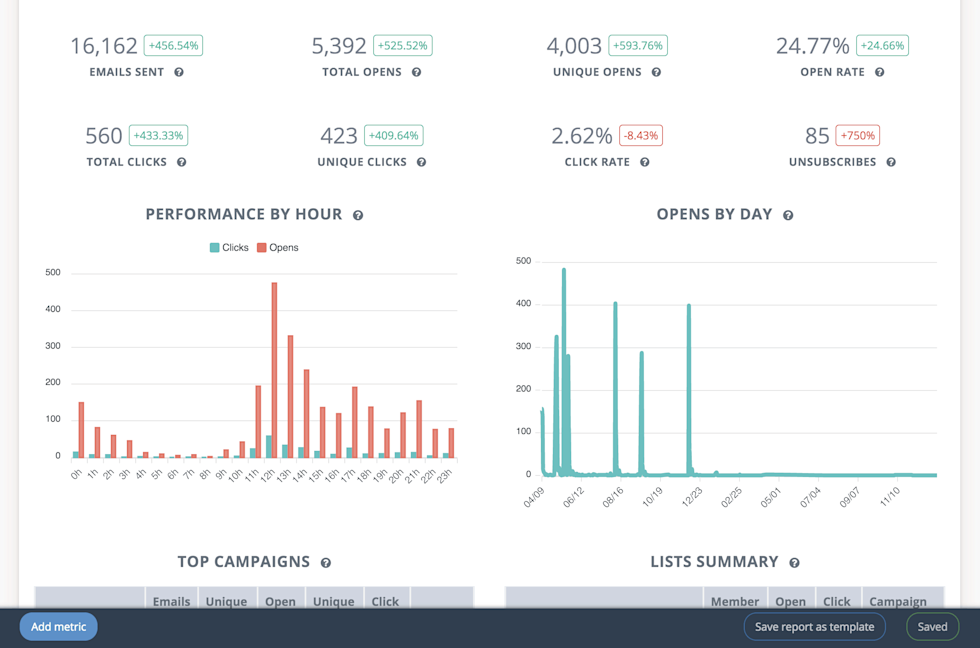The height and width of the screenshot is (648, 980).
Task: Toggle the Clicks series in the legend
Action: tap(228, 247)
